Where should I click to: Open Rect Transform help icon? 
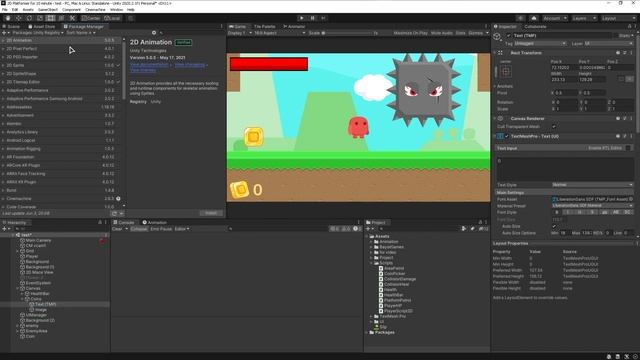tap(618, 53)
